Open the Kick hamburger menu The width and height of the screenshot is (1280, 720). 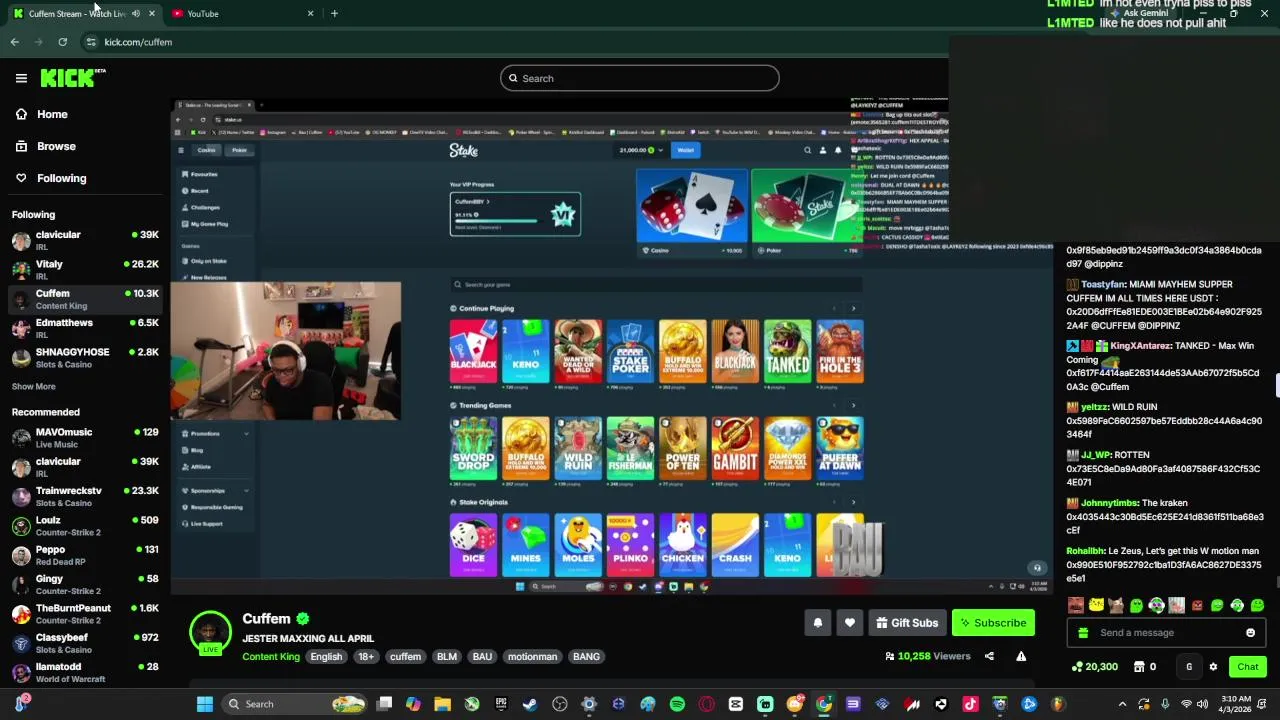(x=21, y=78)
